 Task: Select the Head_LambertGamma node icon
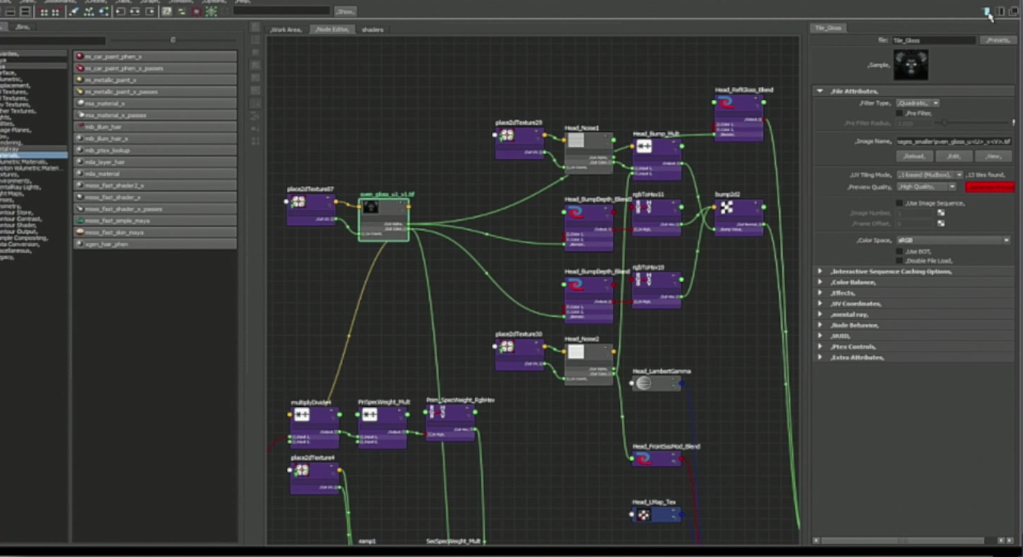pyautogui.click(x=644, y=383)
